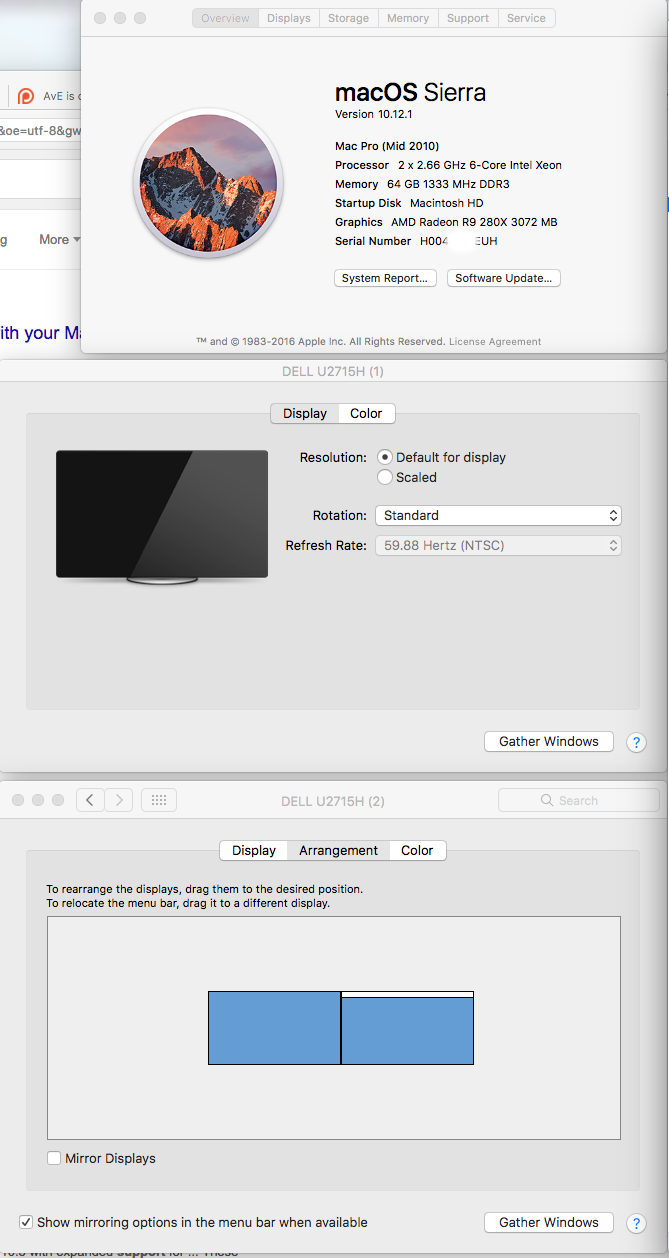Click the forward arrow in DELL U2715H (2) toolbar
This screenshot has width=669, height=1258.
119,799
